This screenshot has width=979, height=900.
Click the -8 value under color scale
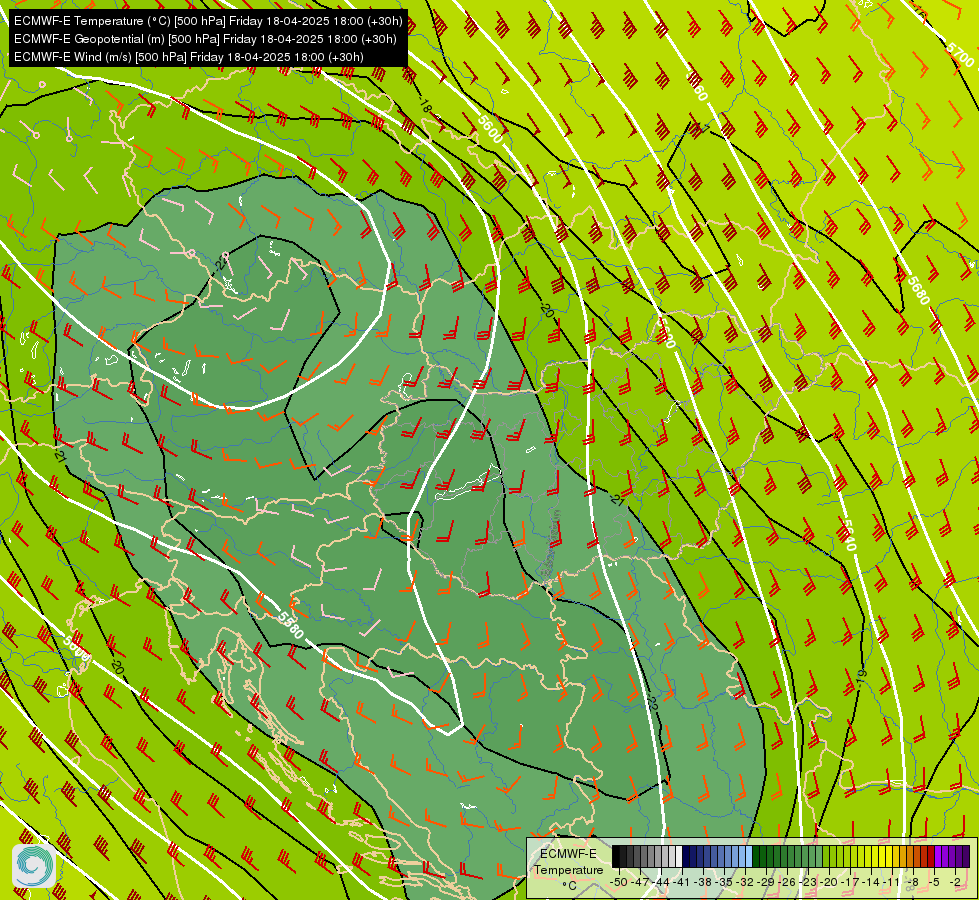coord(913,882)
